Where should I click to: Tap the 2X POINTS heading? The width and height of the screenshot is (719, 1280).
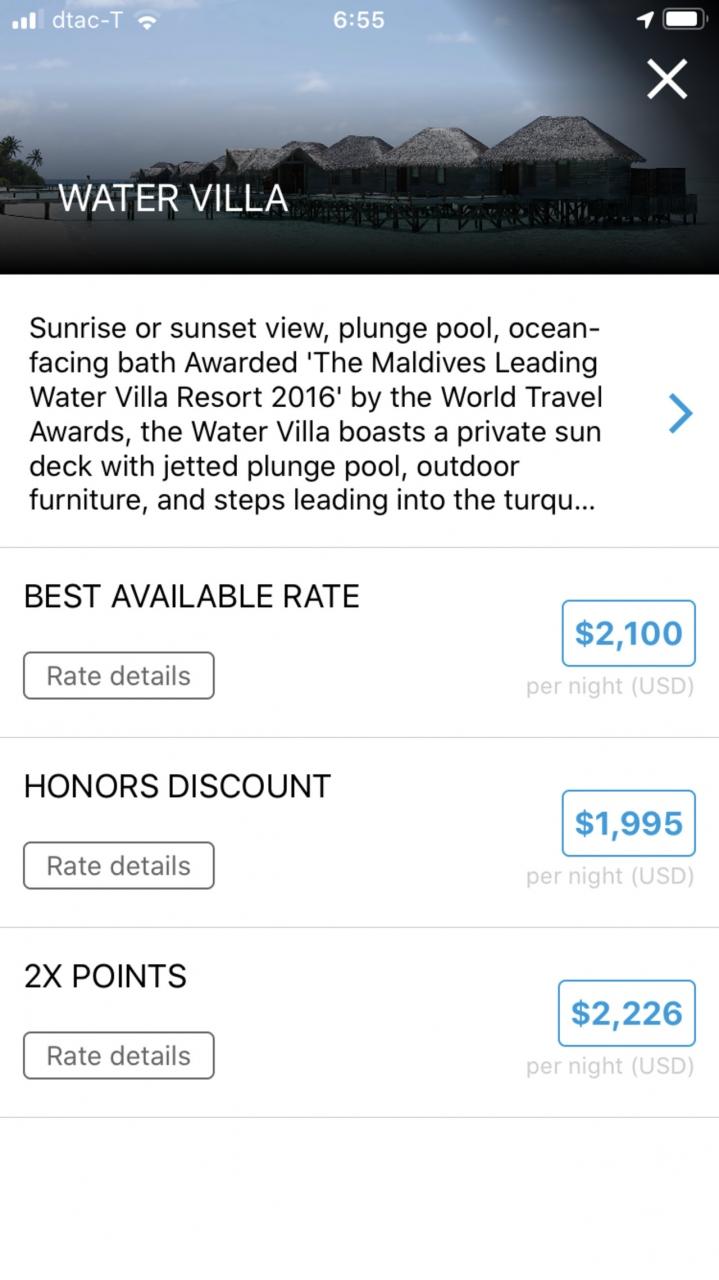pyautogui.click(x=105, y=977)
